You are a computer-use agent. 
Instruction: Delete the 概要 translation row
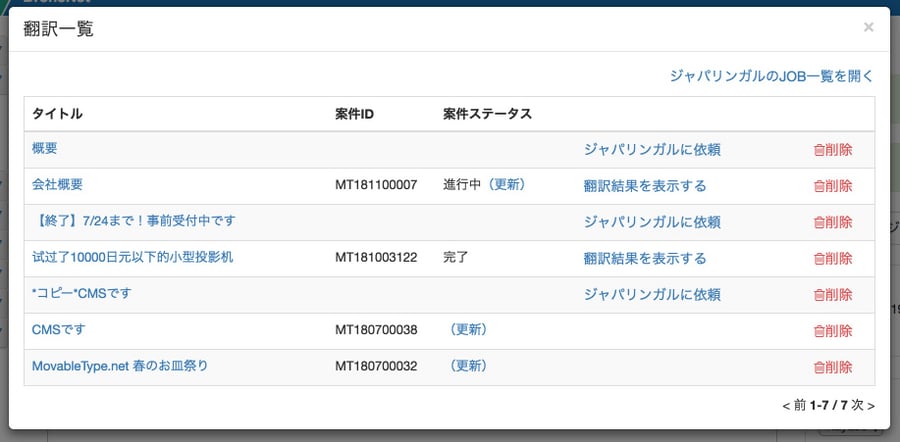tap(833, 150)
